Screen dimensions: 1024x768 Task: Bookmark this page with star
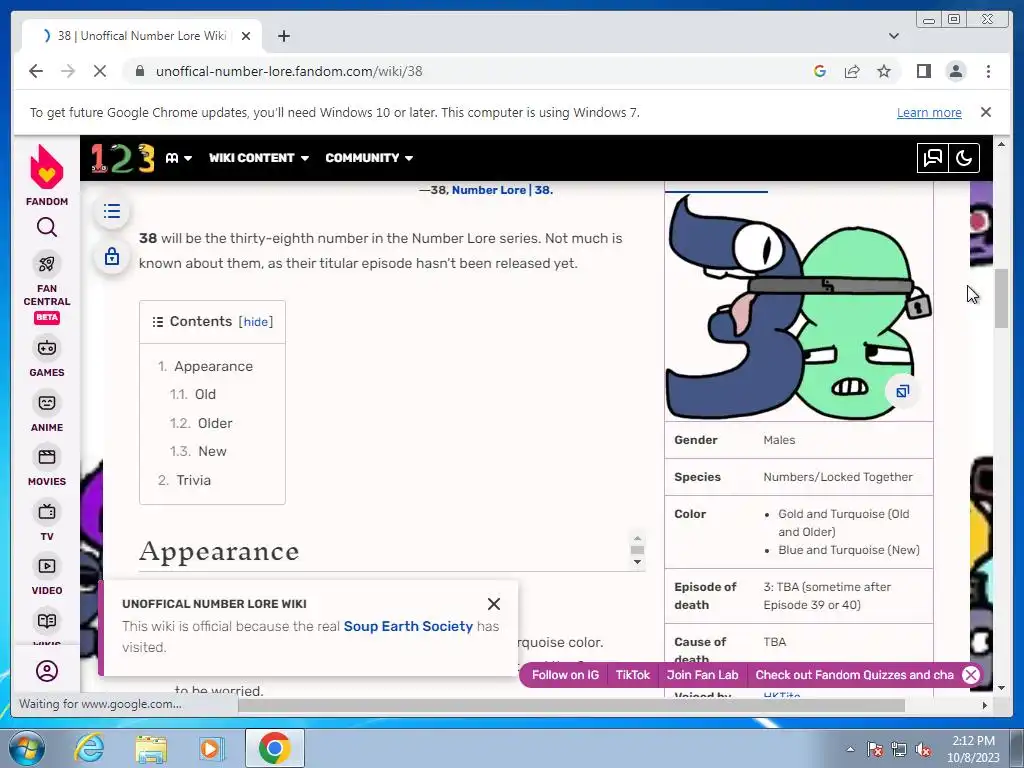(x=884, y=71)
